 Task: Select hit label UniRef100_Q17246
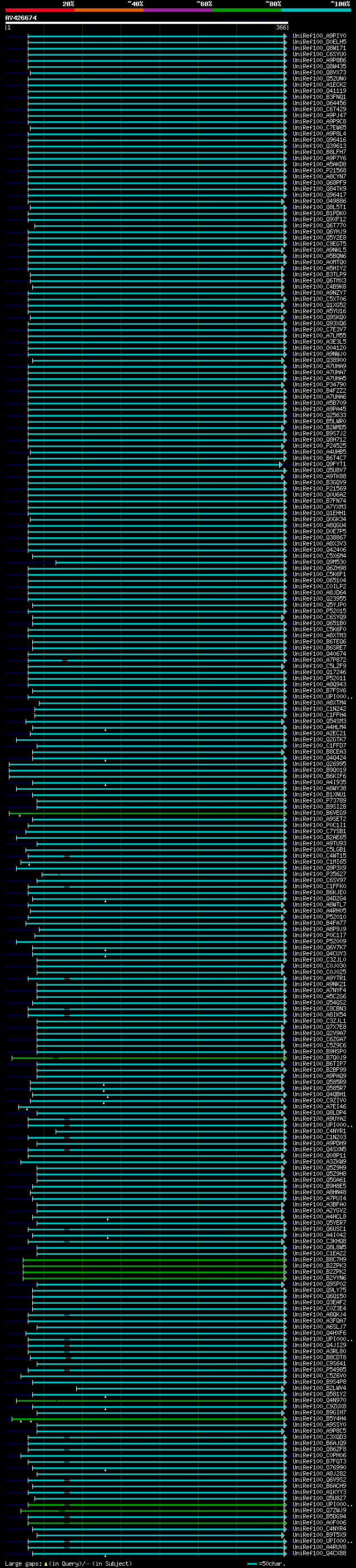coord(319,672)
